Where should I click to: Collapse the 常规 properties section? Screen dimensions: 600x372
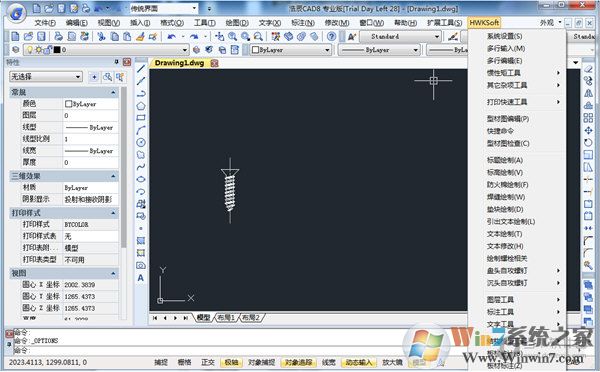click(113, 92)
